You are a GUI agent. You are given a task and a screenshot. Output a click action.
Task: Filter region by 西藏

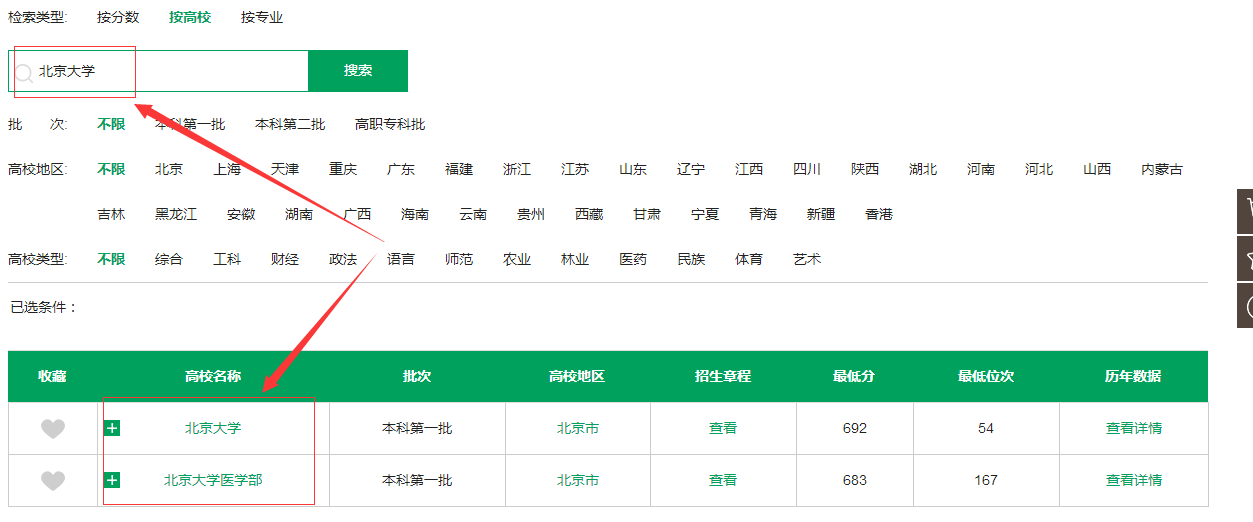589,214
